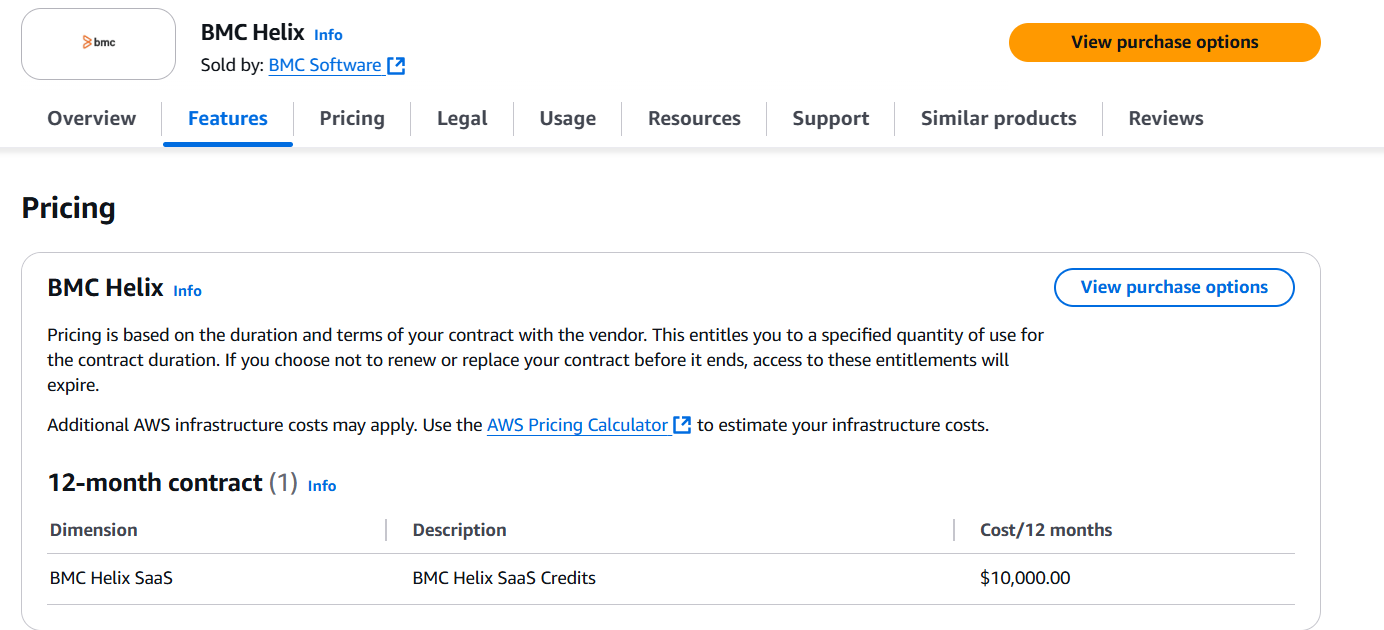Click external icon after AWS Pricing Calculator
The height and width of the screenshot is (630, 1384).
tap(682, 425)
